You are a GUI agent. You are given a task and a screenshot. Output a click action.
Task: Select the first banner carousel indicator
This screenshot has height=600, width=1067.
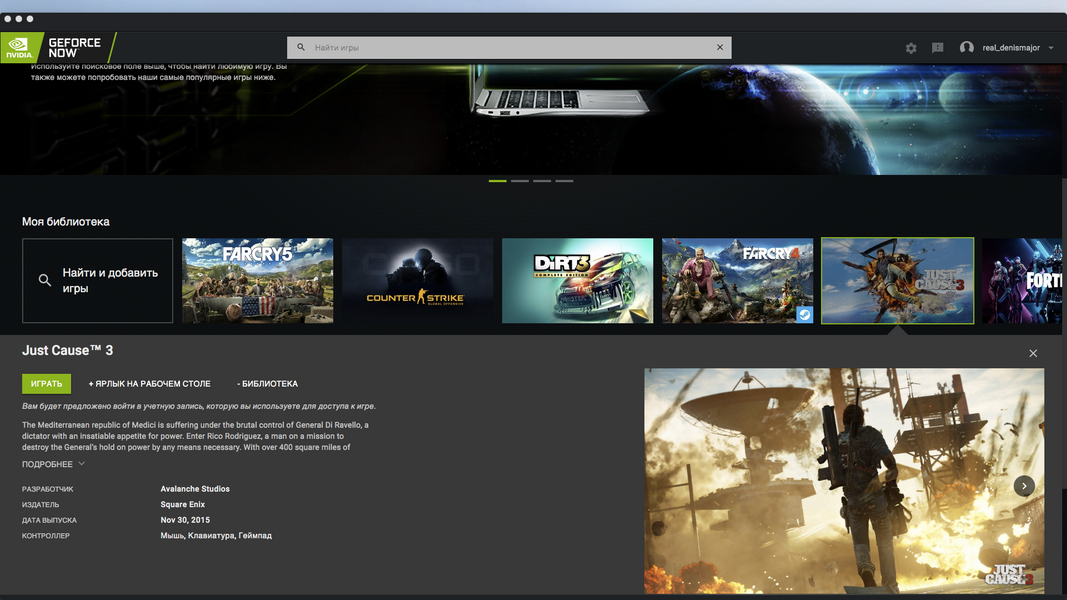click(x=497, y=181)
